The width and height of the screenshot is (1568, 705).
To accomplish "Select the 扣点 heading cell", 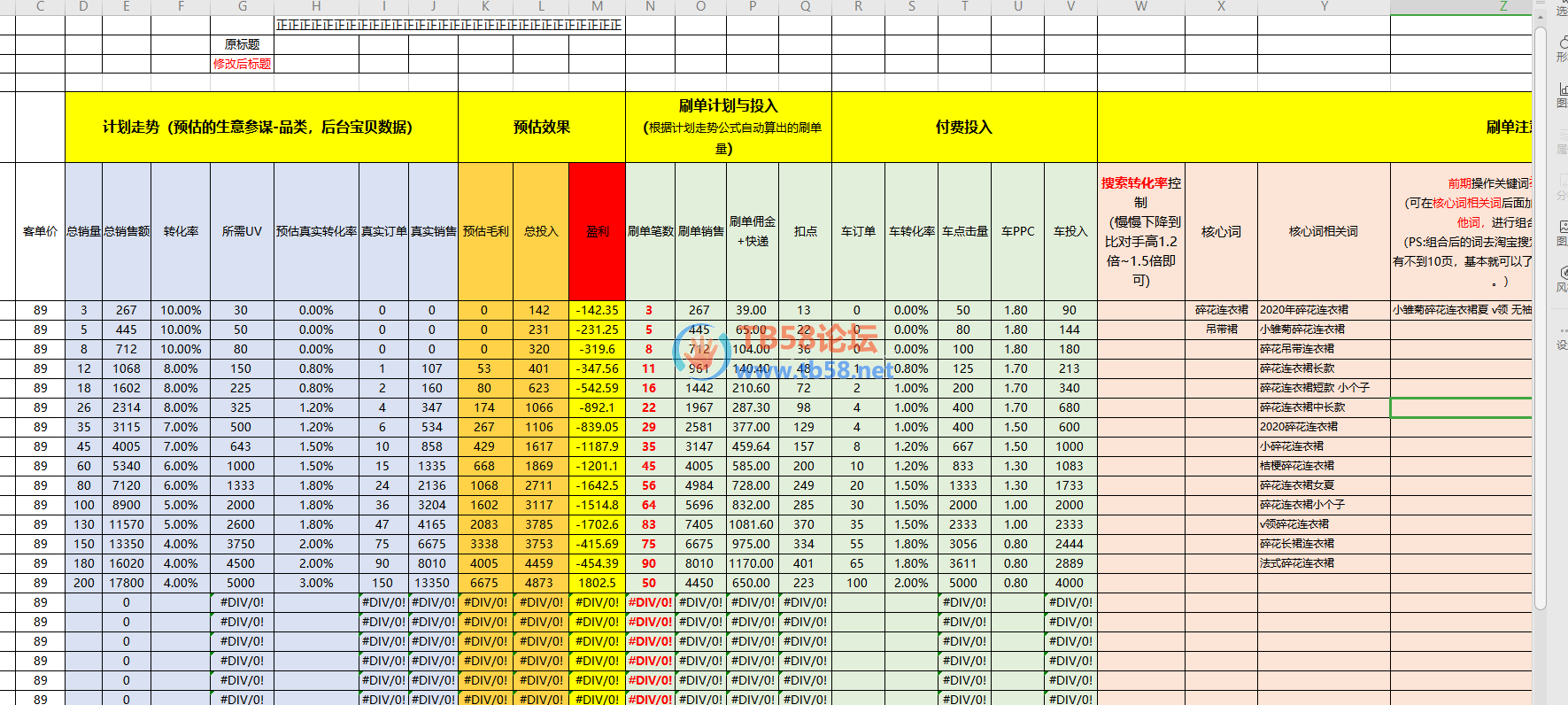I will point(806,231).
